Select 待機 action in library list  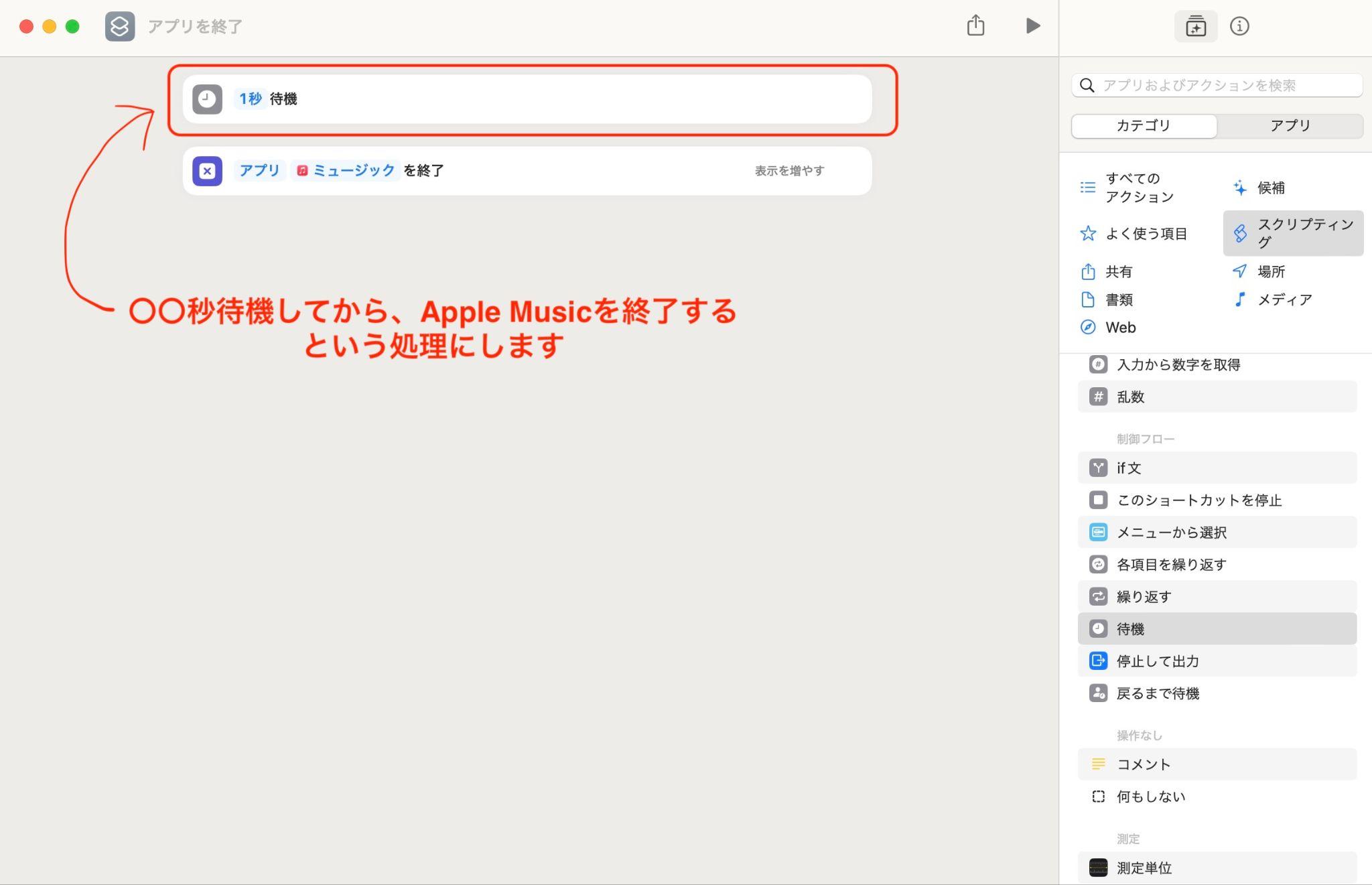click(1217, 628)
